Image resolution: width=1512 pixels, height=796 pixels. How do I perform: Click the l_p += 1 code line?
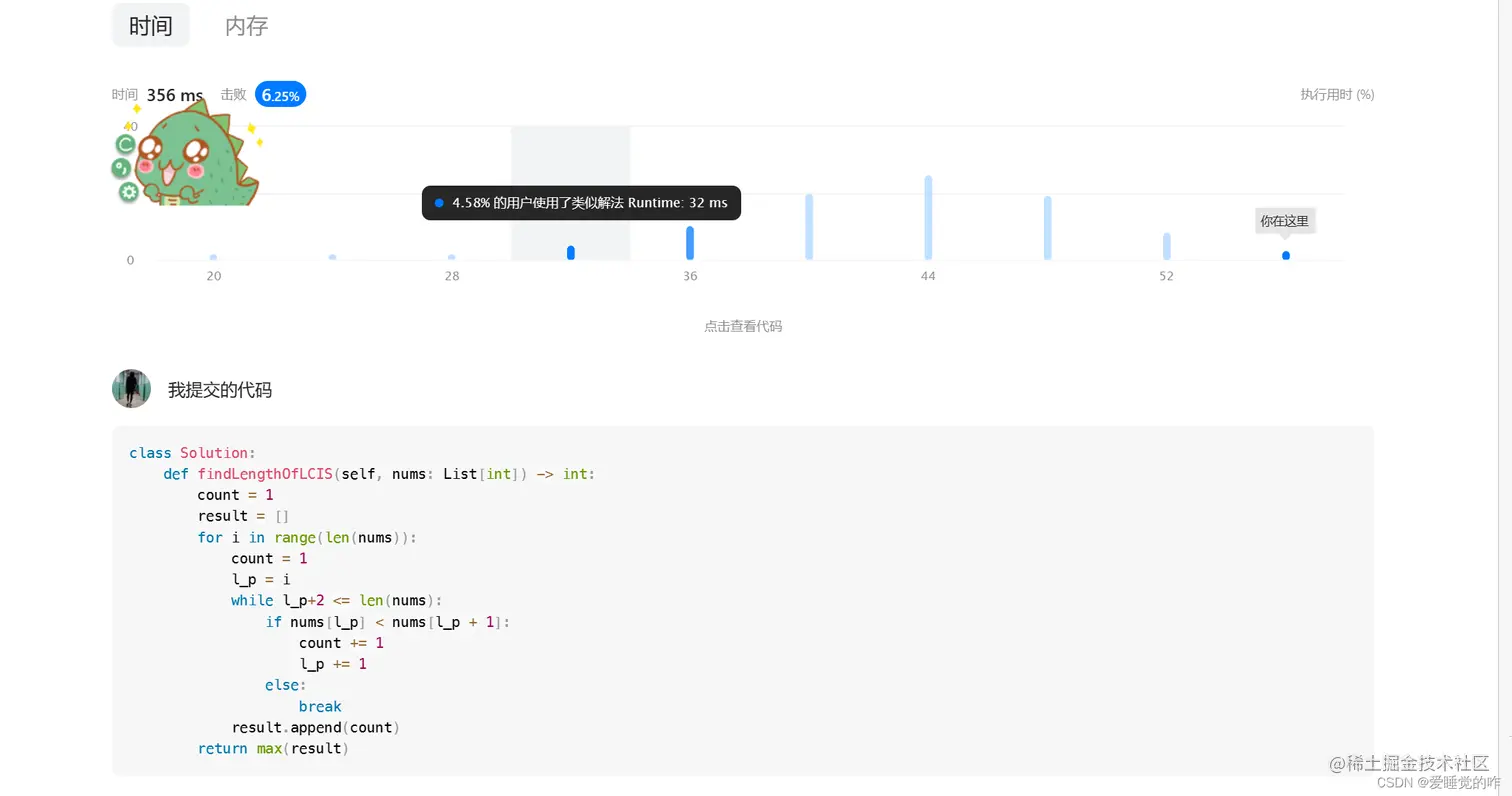[x=333, y=664]
